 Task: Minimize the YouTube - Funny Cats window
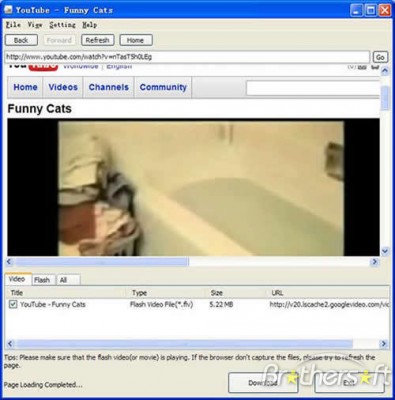point(356,10)
